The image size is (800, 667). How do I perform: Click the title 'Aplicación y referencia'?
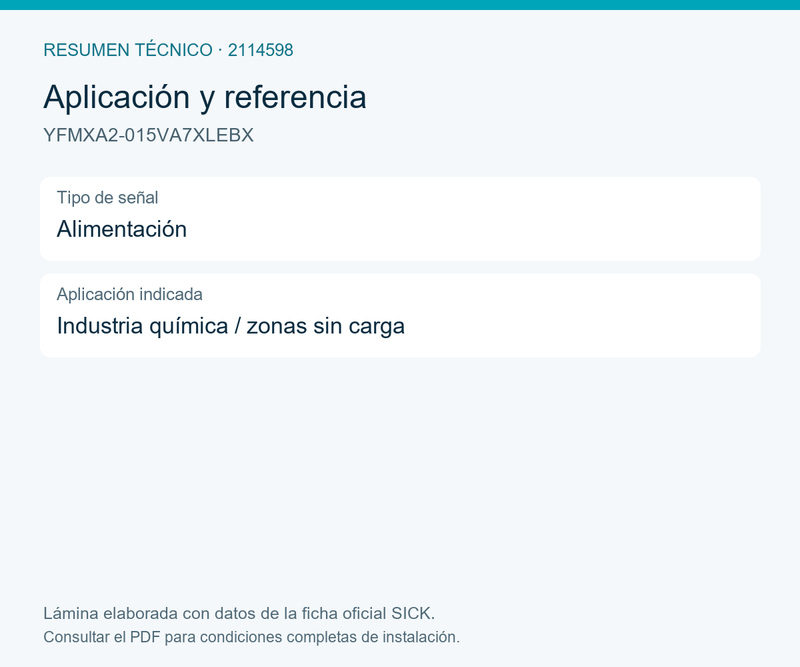pyautogui.click(x=205, y=97)
